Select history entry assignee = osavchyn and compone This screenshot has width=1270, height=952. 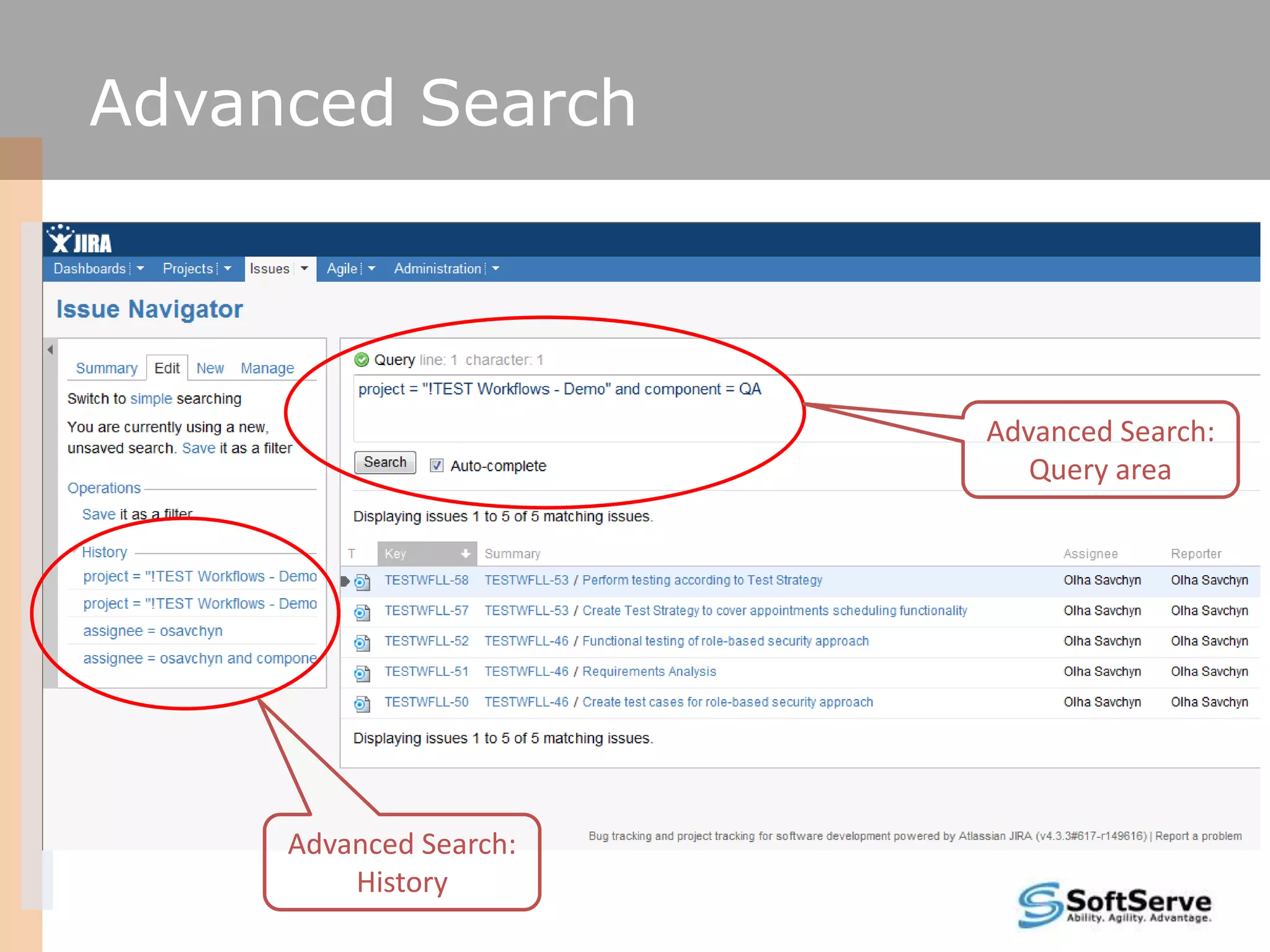pyautogui.click(x=200, y=658)
